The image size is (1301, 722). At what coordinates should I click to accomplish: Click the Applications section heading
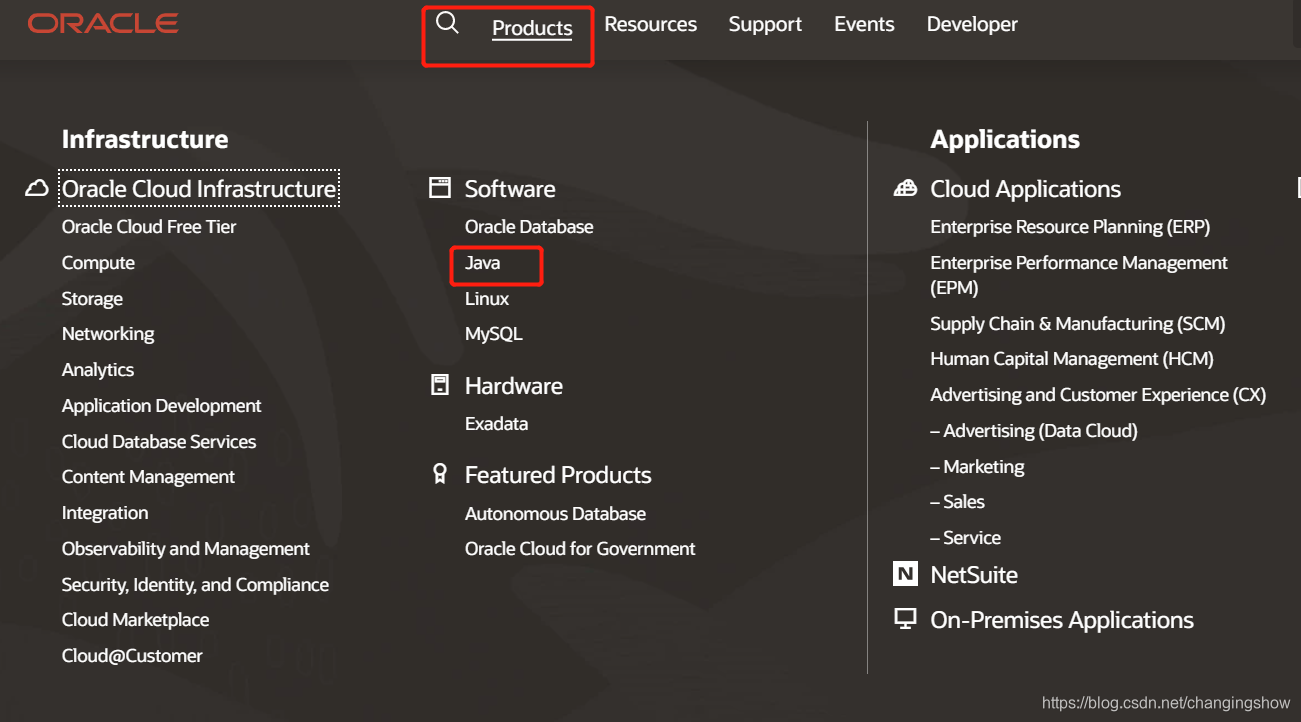(x=1005, y=139)
